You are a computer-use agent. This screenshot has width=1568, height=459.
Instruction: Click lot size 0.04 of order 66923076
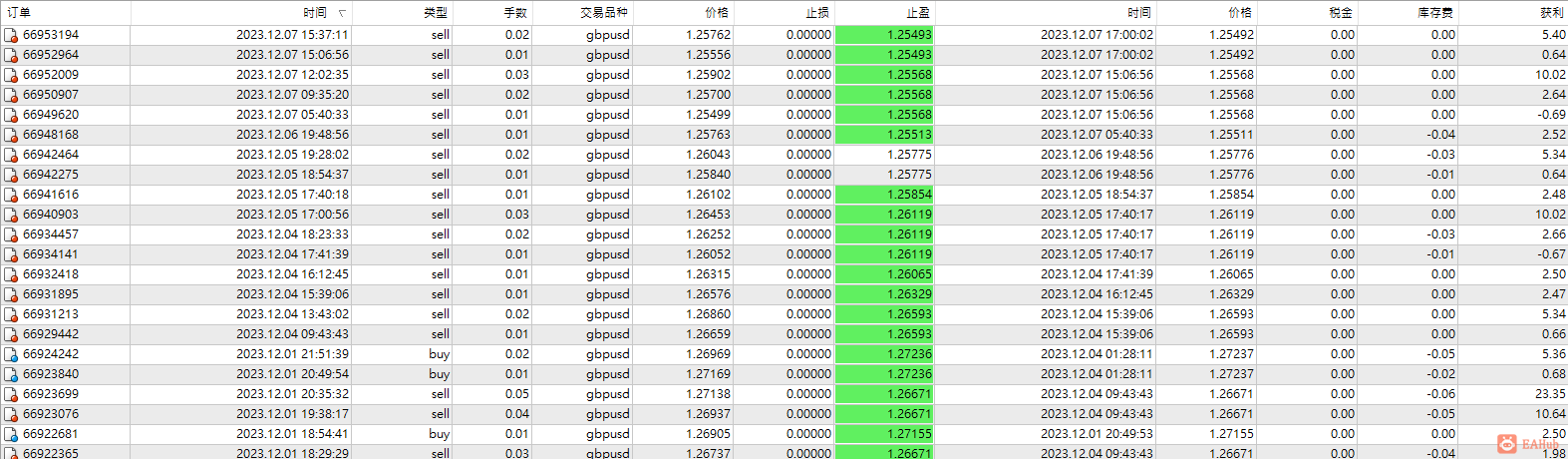click(x=517, y=414)
